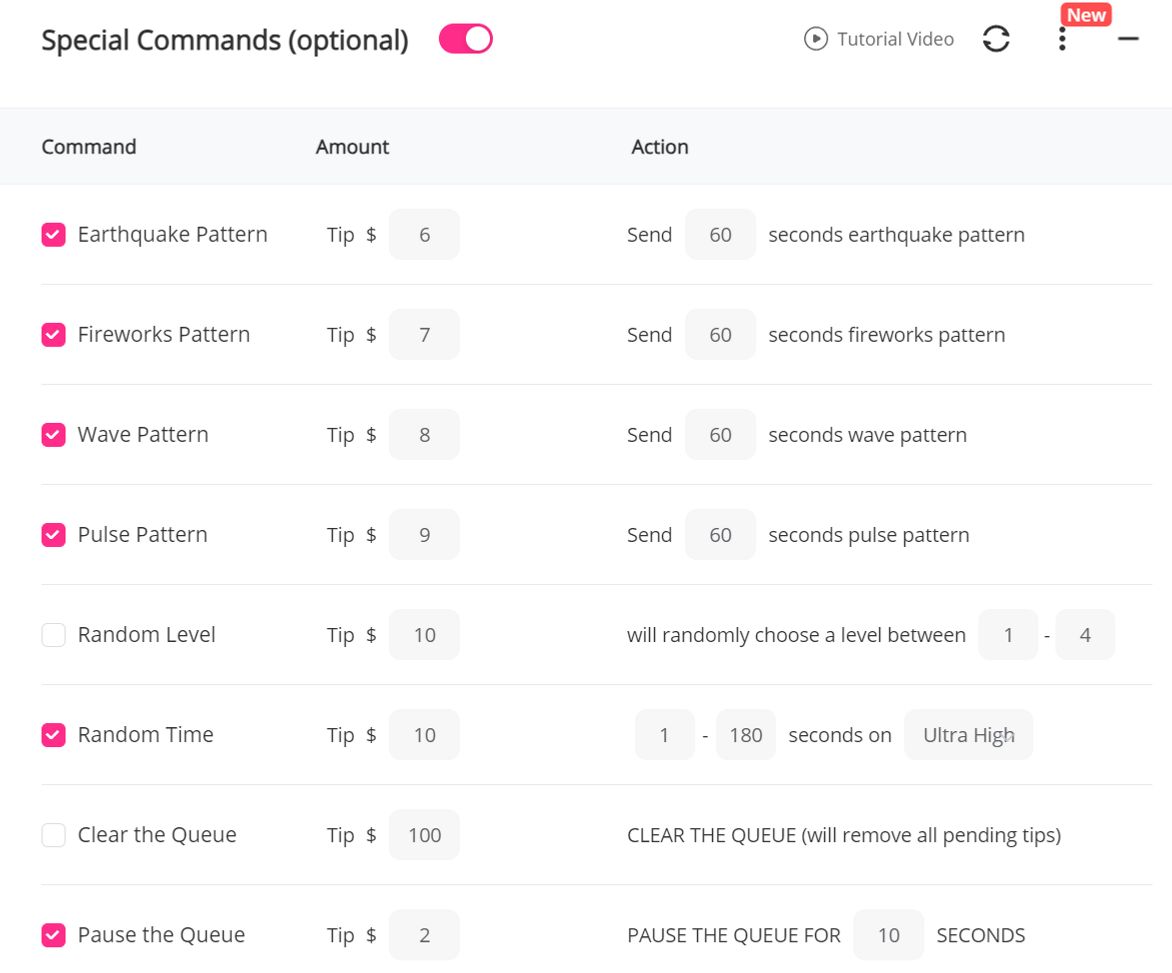The width and height of the screenshot is (1172, 973).
Task: Uncheck the Wave Pattern checkbox
Action: click(53, 435)
